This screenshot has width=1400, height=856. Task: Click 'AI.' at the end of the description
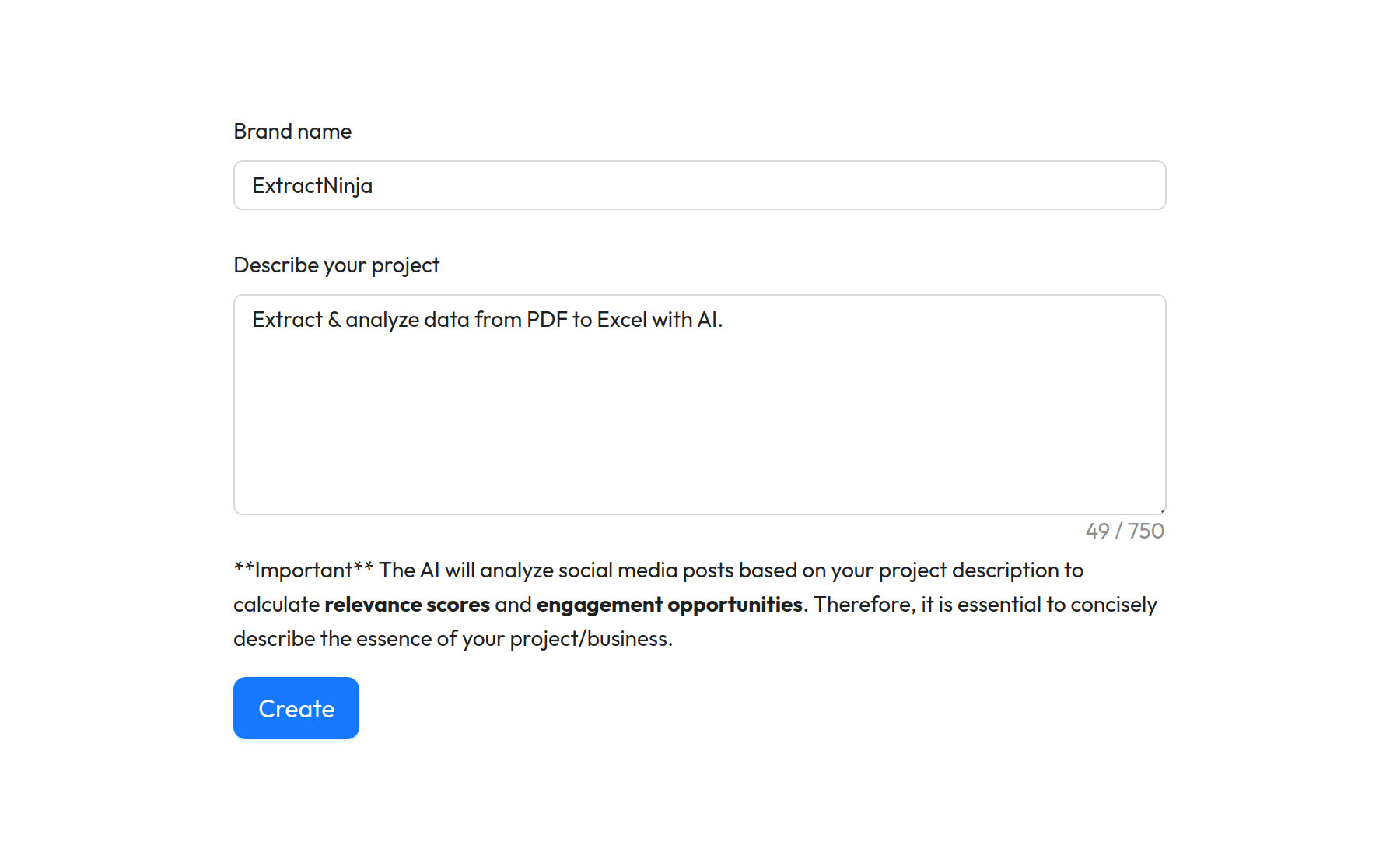[x=709, y=320]
